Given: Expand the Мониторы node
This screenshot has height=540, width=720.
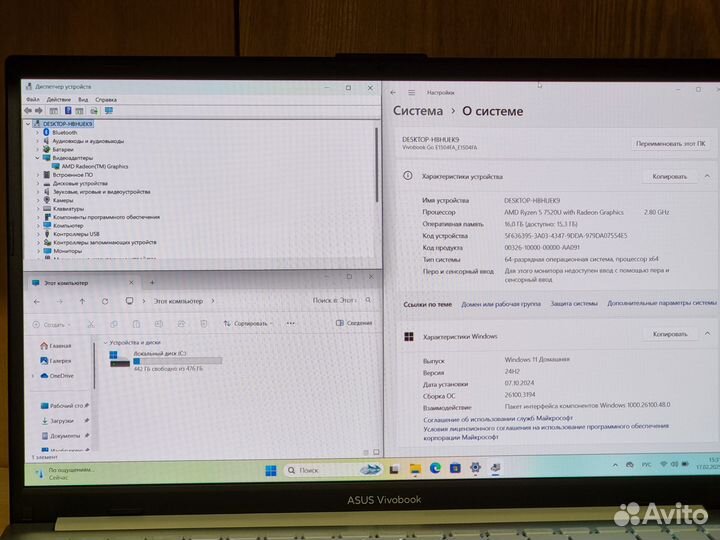Looking at the screenshot, I should (38, 251).
